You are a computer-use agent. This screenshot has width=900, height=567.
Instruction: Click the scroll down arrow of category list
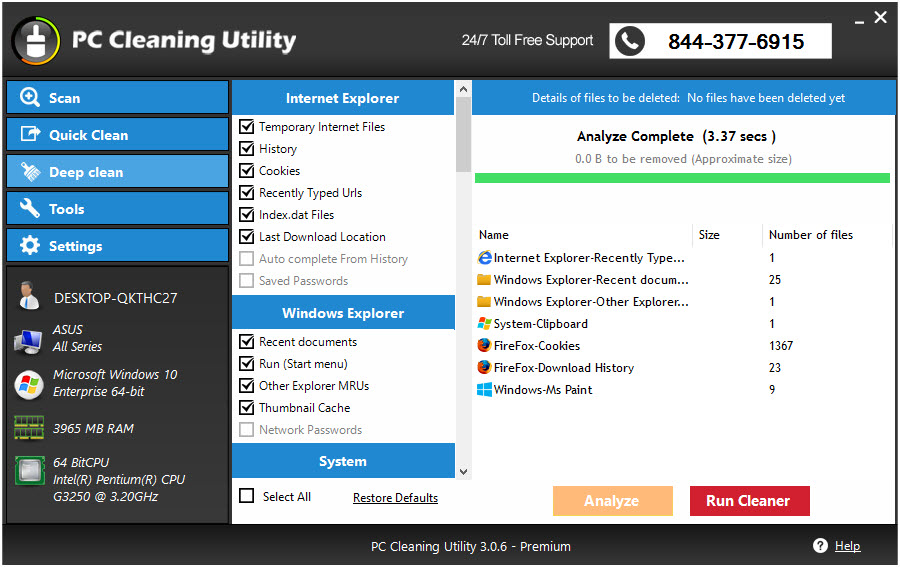[463, 472]
